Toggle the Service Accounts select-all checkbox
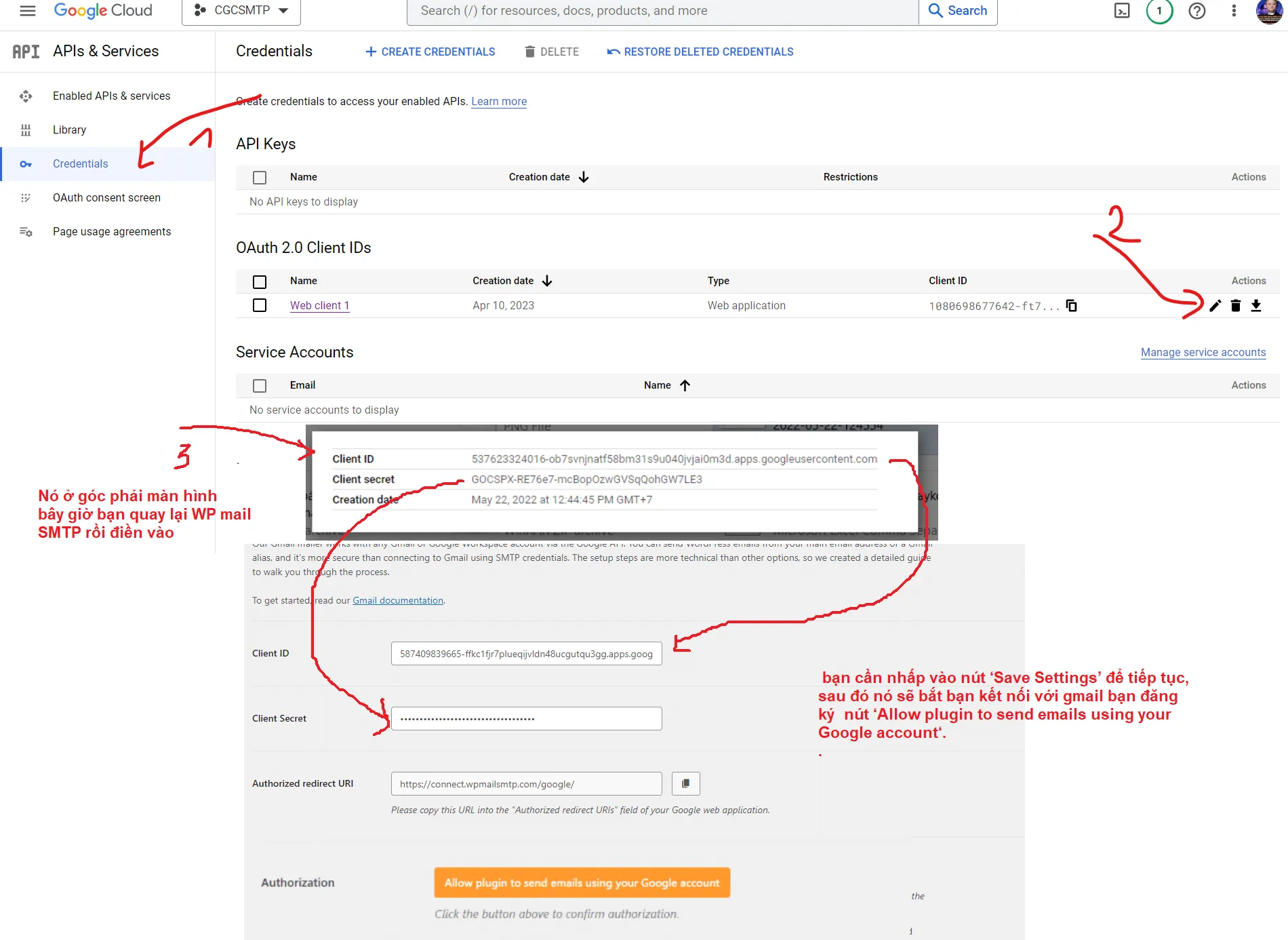 pyautogui.click(x=260, y=385)
